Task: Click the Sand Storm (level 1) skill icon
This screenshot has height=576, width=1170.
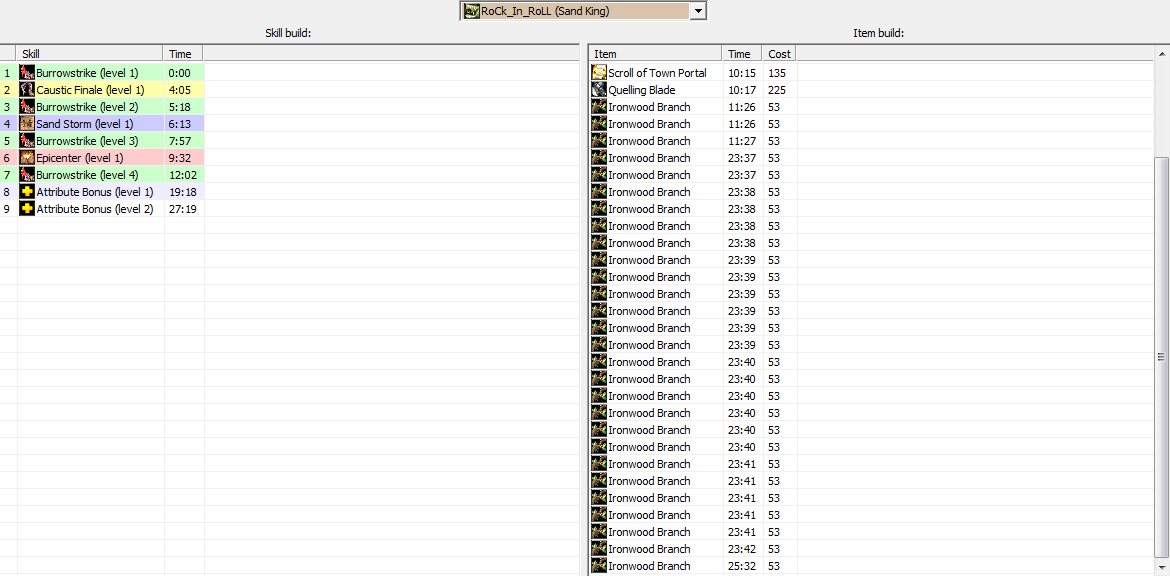Action: click(x=28, y=124)
